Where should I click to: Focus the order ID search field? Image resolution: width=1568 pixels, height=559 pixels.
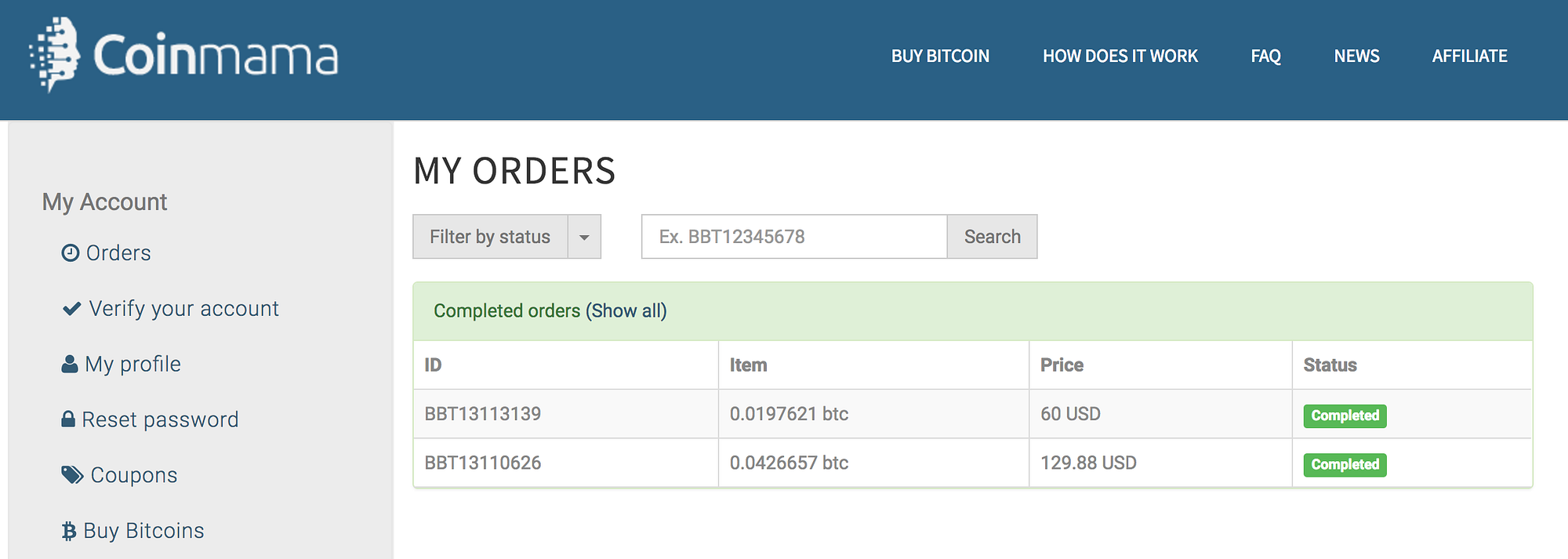click(793, 237)
